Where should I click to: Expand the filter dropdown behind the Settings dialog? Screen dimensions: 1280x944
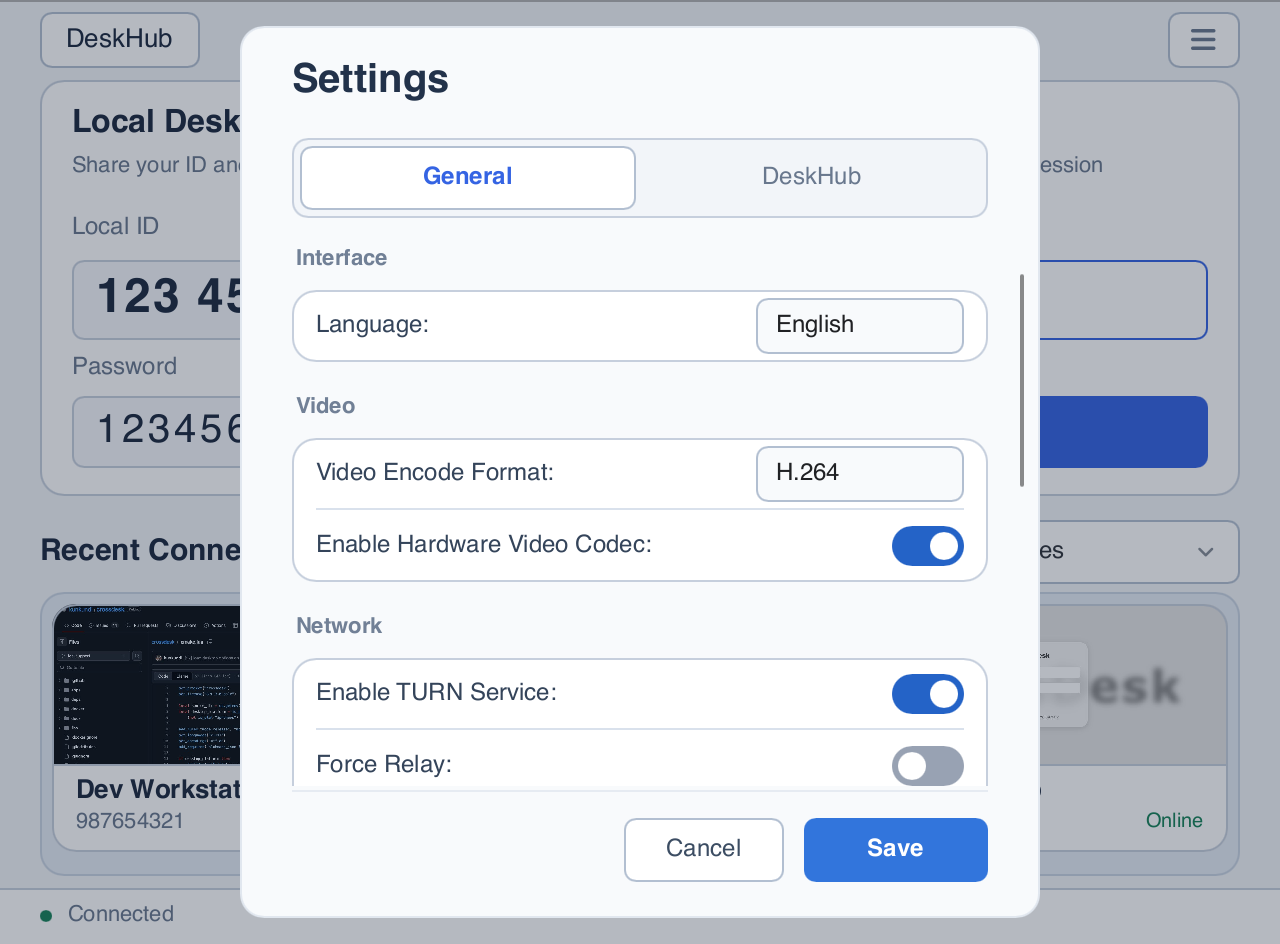1139,552
